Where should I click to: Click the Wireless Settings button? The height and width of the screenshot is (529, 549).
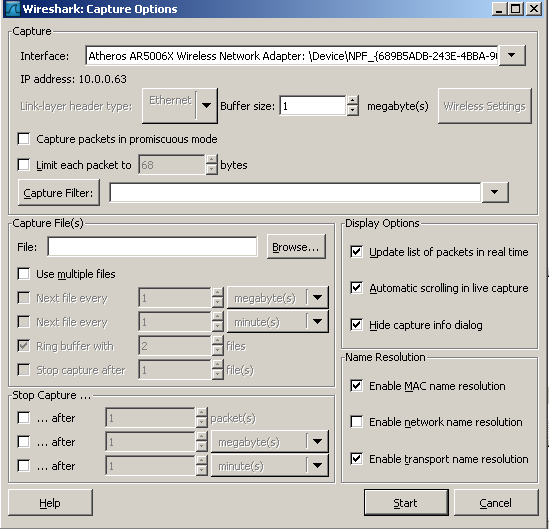click(485, 106)
